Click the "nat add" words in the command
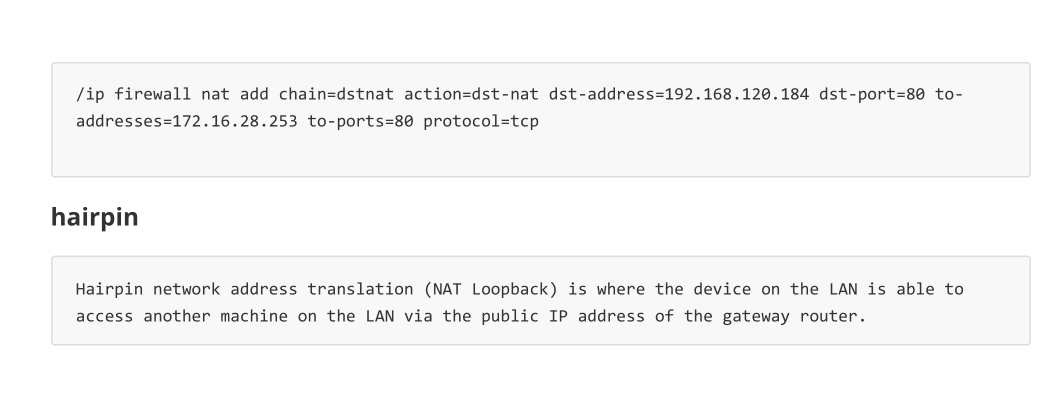The width and height of the screenshot is (1056, 393). coord(235,94)
